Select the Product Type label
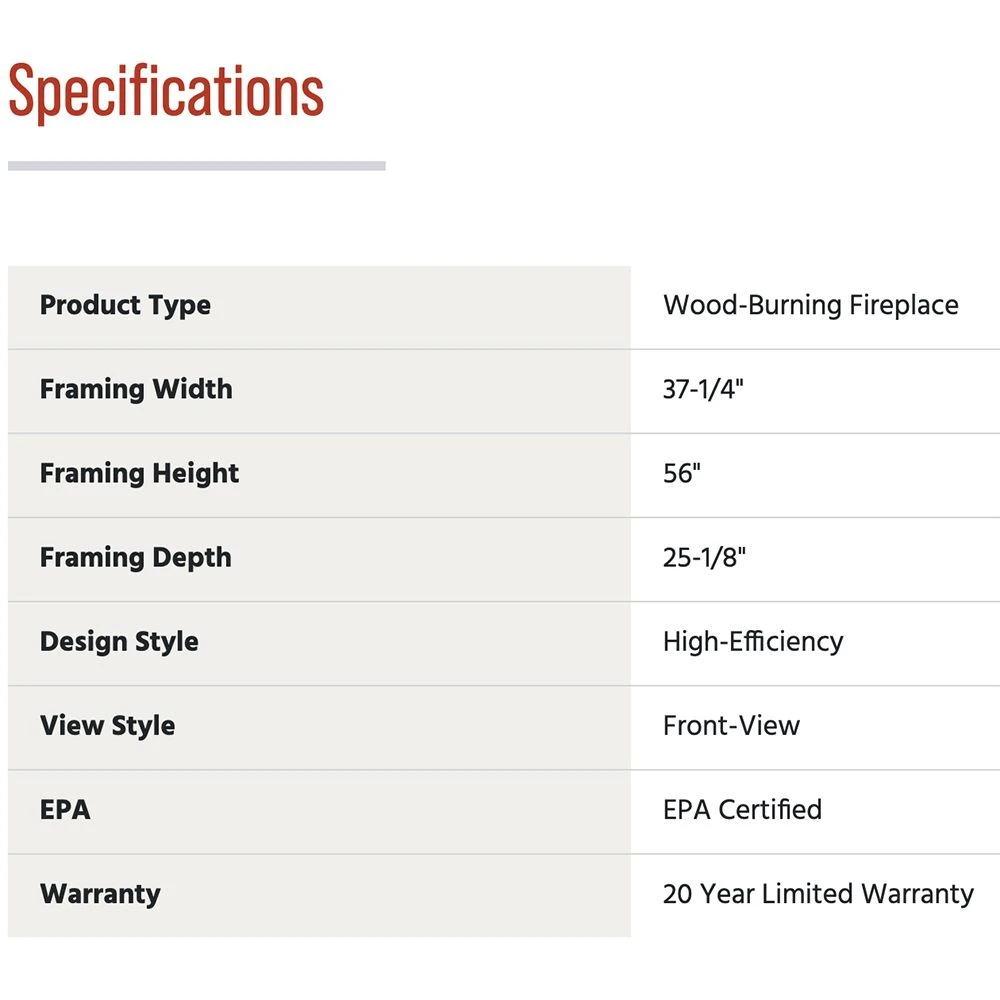 (x=125, y=305)
